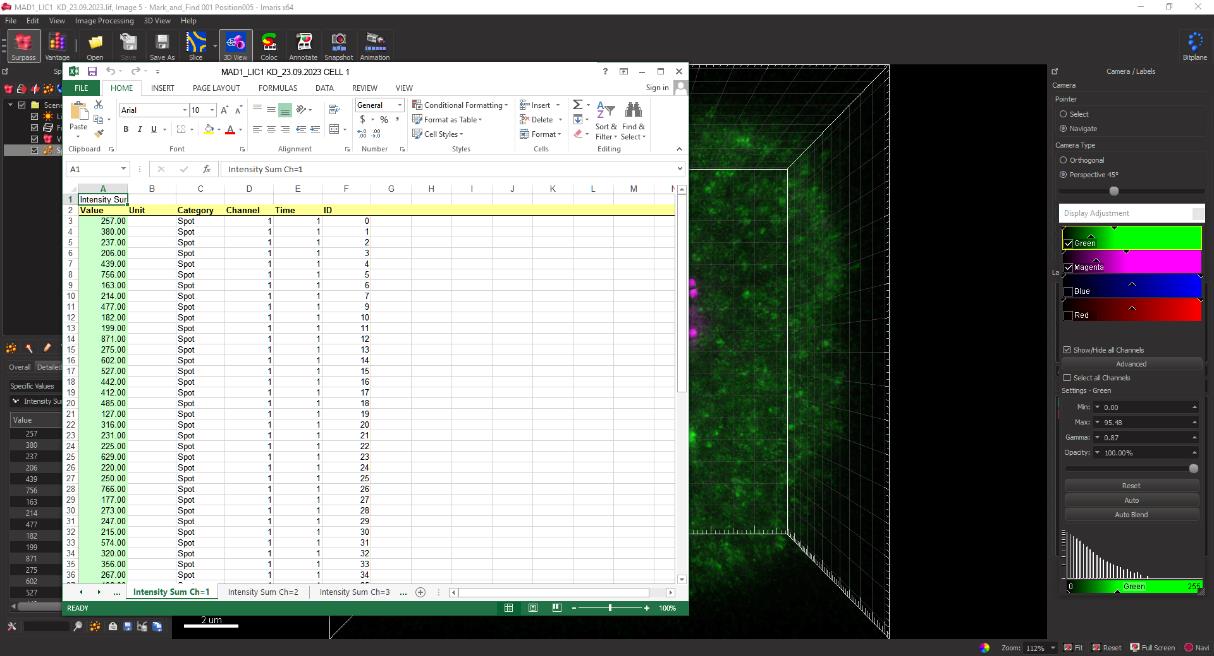Enable the Blue channel checkbox

pos(1069,291)
